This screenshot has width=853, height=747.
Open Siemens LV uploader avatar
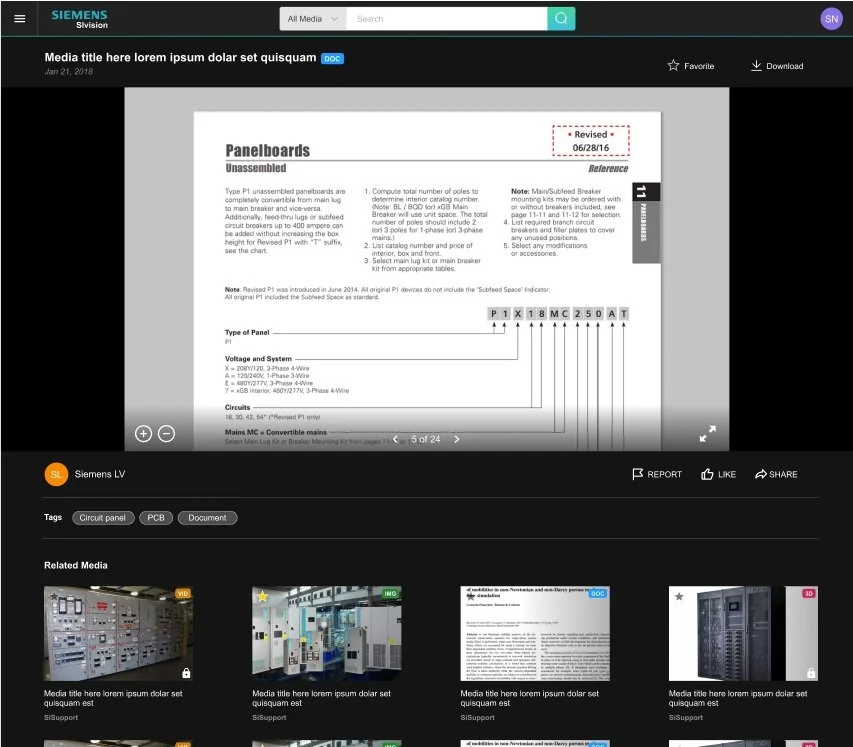coord(56,474)
